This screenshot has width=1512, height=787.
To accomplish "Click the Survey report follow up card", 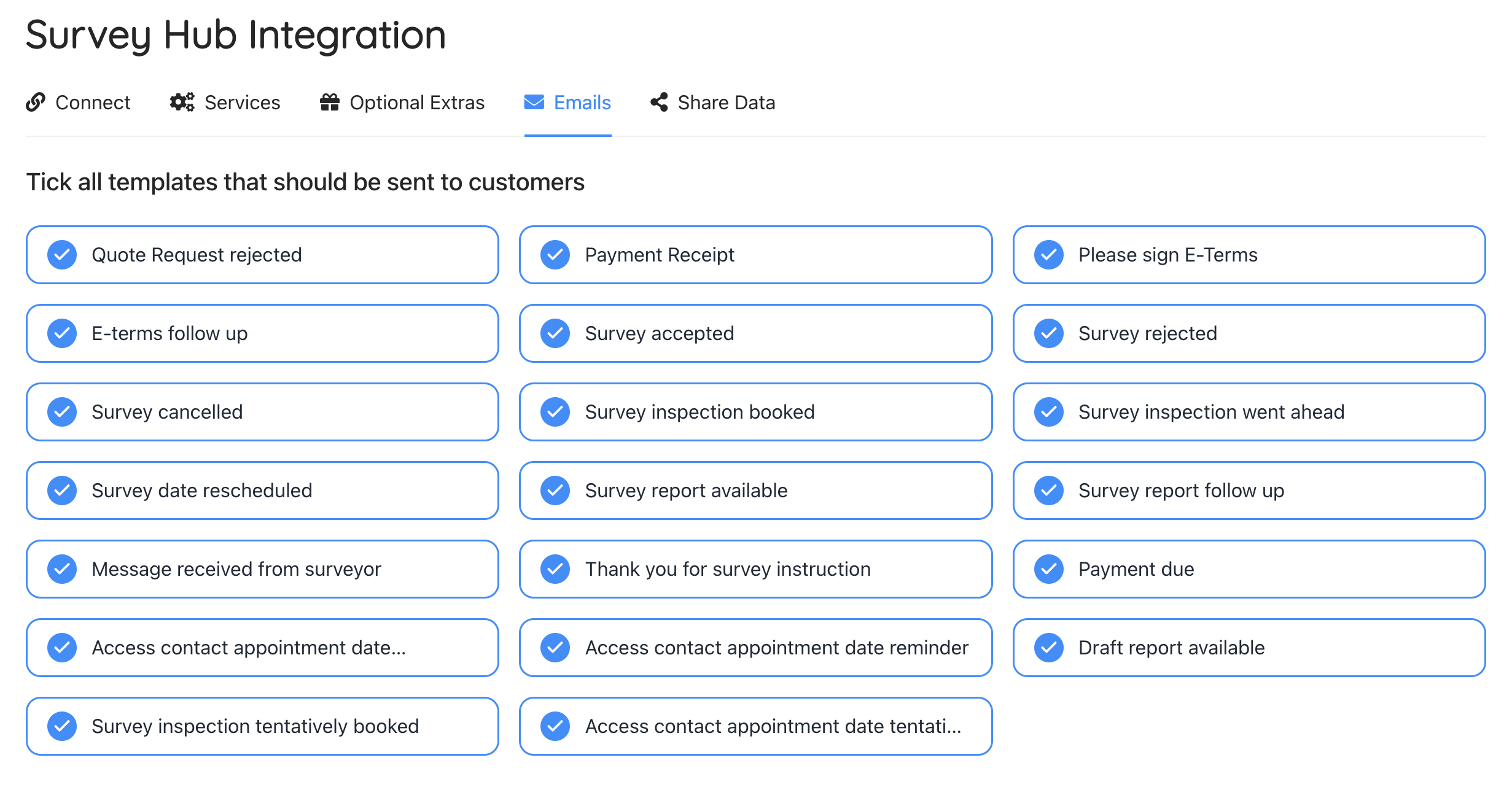I will pyautogui.click(x=1249, y=490).
